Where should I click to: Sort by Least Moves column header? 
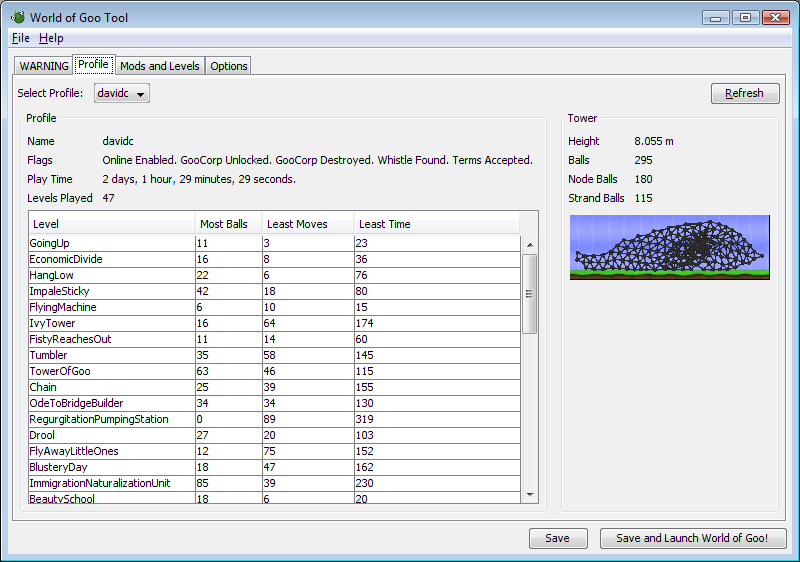(x=308, y=224)
